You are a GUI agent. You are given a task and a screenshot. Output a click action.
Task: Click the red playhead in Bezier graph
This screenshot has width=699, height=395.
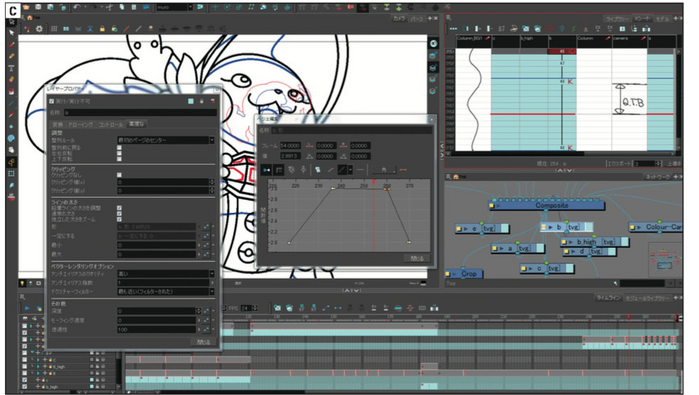click(374, 215)
